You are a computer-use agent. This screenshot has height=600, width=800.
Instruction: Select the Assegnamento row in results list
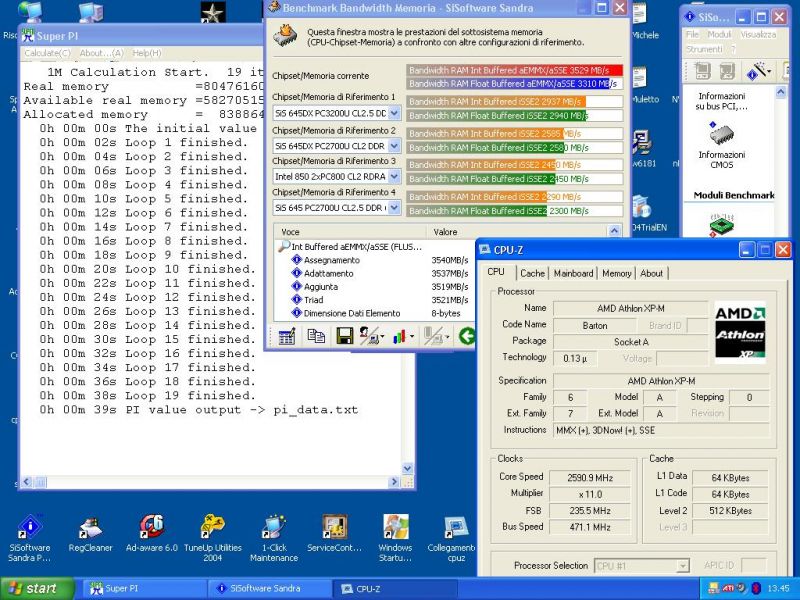332,260
